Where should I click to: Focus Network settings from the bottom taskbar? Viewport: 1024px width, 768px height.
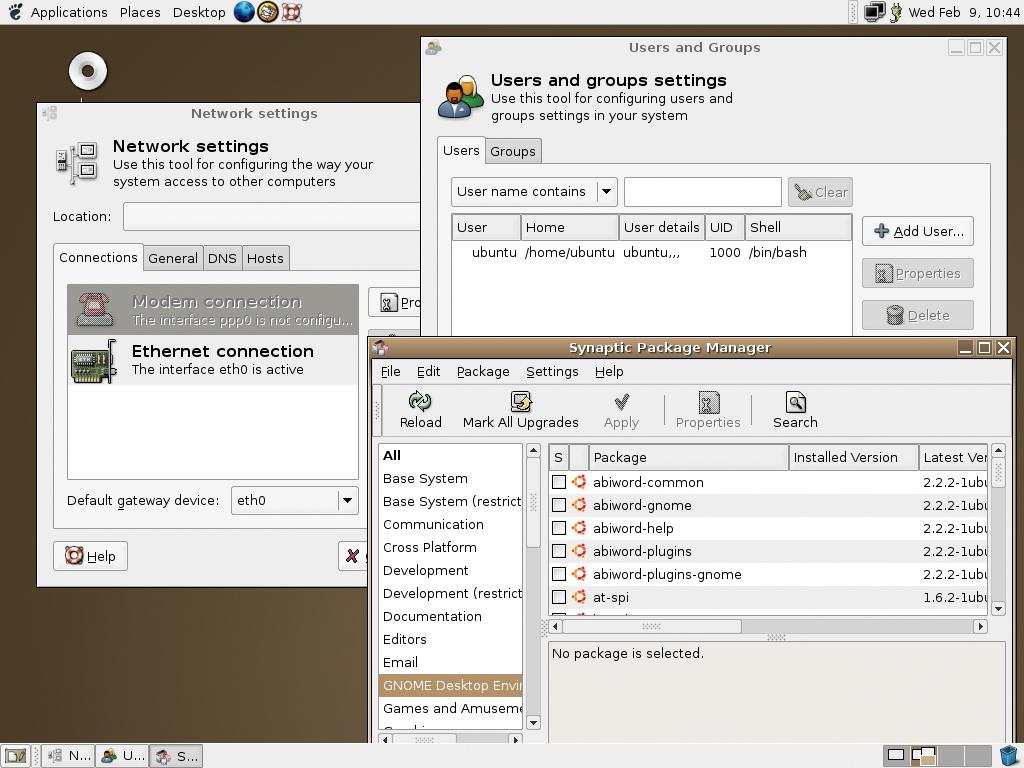point(69,756)
